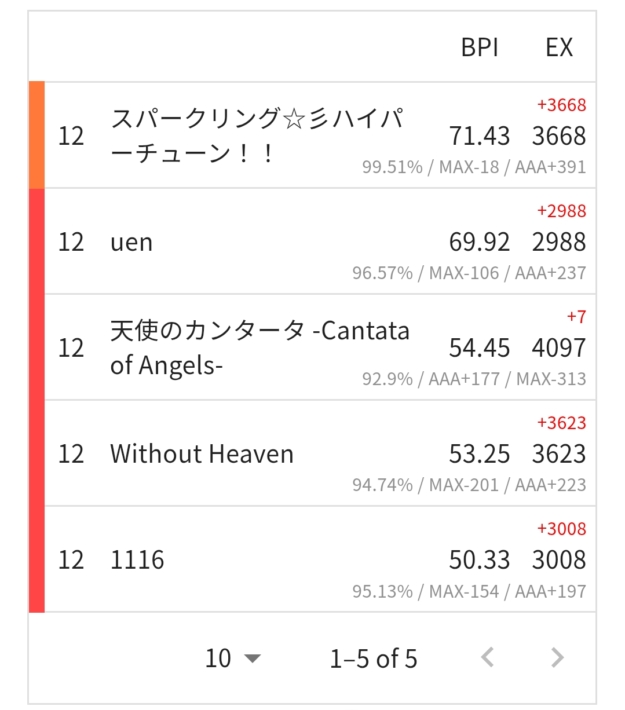
Task: Click the red clear-lamp bar beside uen
Action: [x=37, y=242]
